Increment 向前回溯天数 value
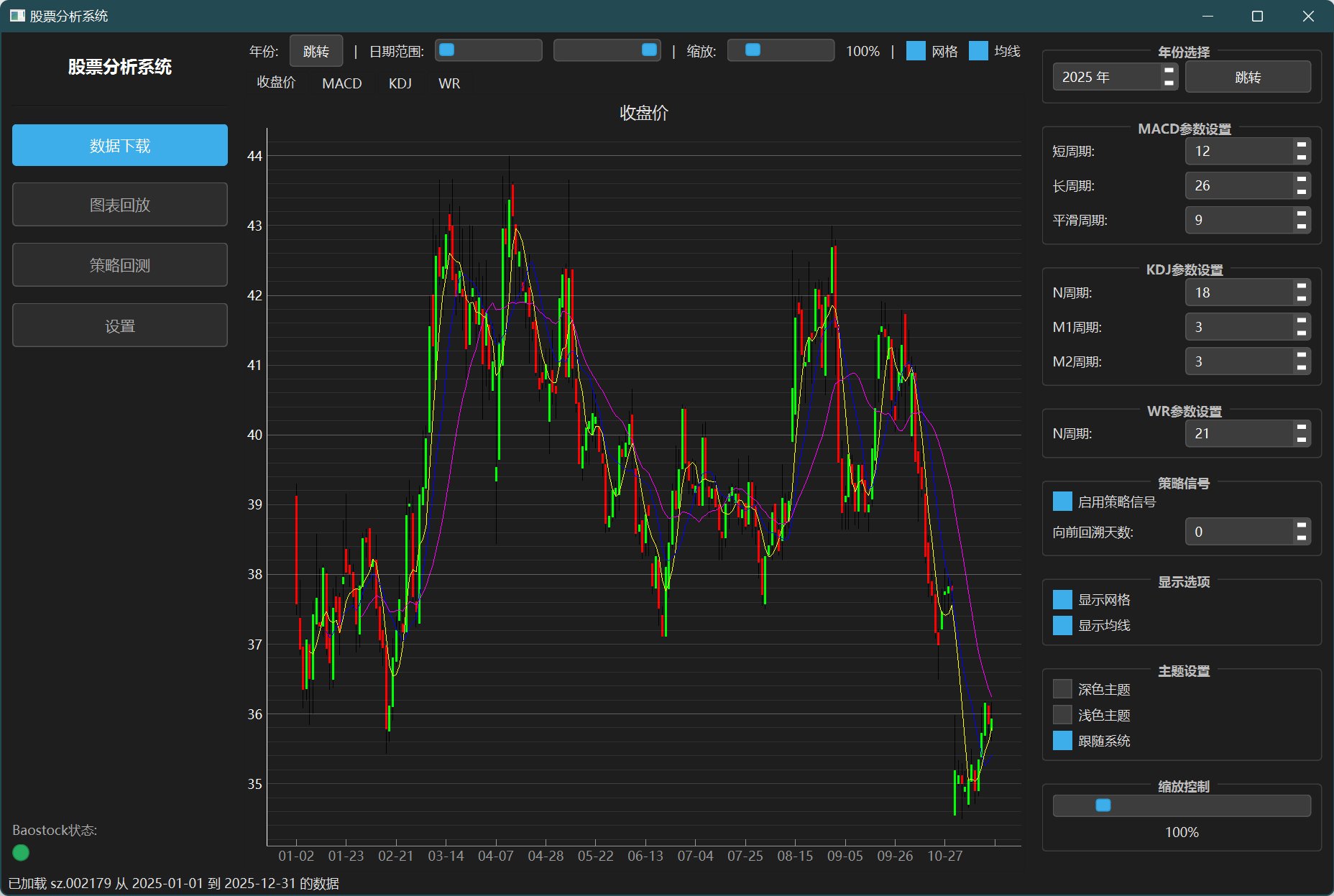 [x=1301, y=526]
